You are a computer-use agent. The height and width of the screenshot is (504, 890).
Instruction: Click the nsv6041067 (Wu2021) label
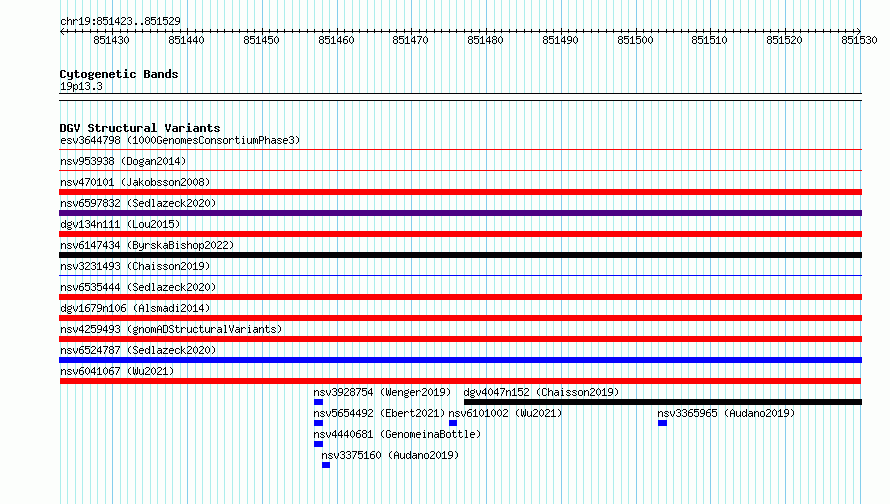(117, 371)
